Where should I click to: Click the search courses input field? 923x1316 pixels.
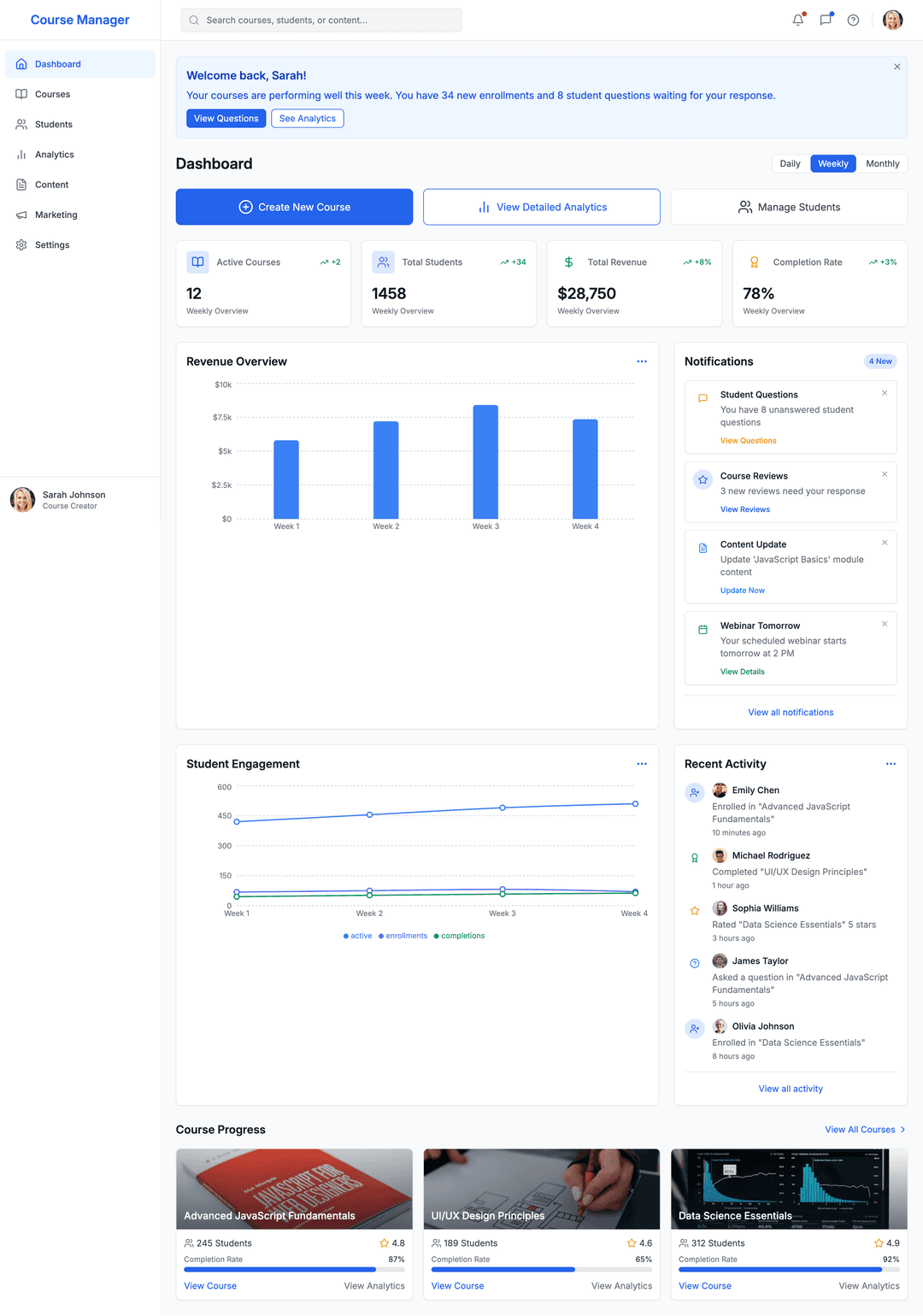coord(321,21)
